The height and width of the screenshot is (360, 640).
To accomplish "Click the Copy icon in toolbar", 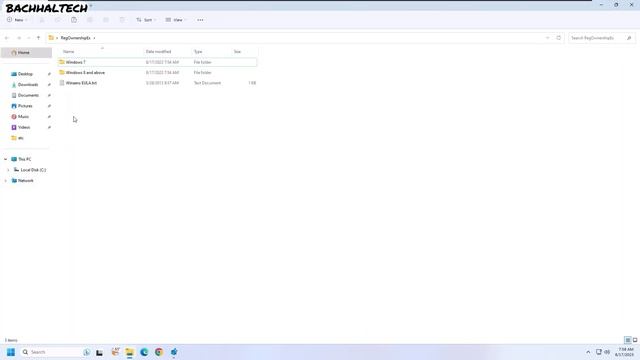I will tap(58, 20).
